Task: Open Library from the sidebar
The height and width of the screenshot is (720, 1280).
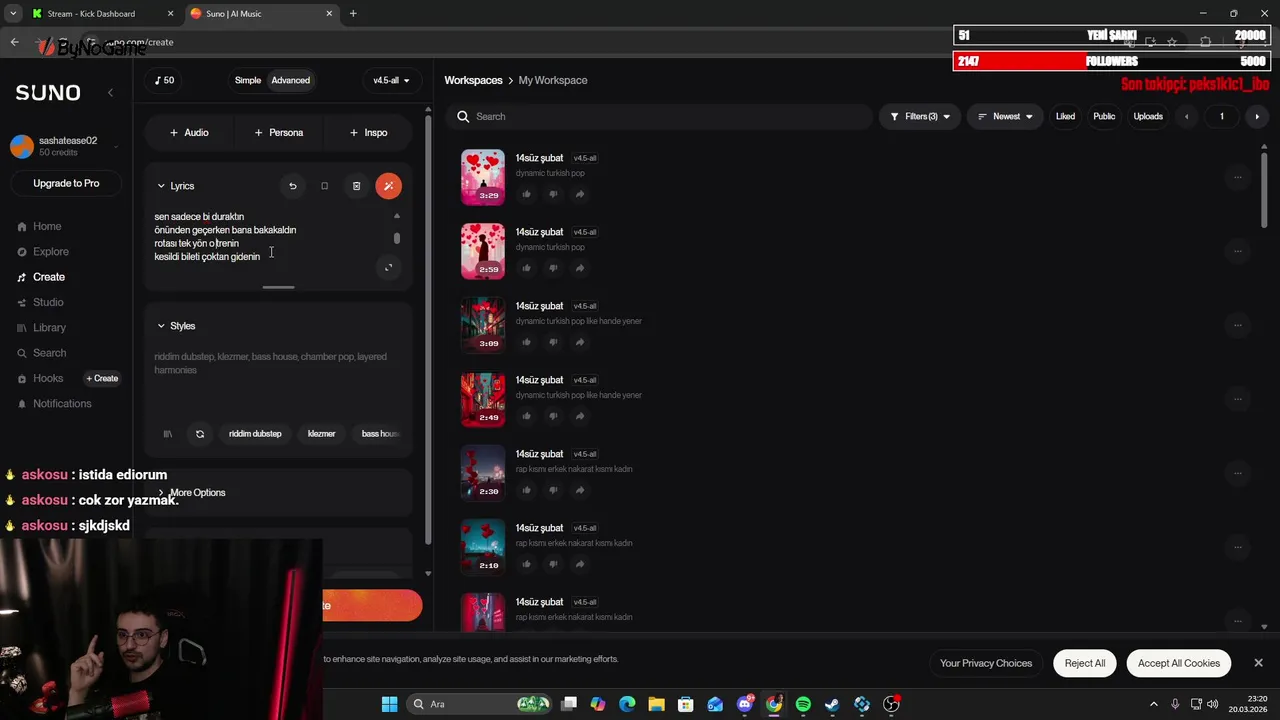Action: (42, 328)
